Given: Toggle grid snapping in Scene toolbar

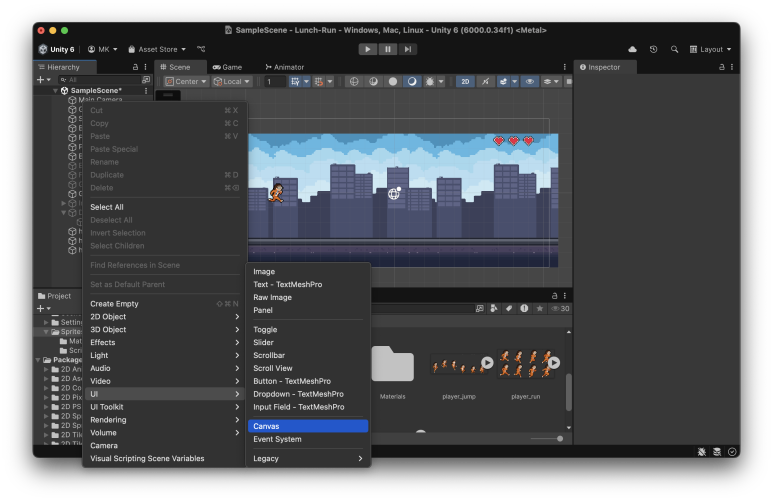Looking at the screenshot, I should (x=295, y=81).
